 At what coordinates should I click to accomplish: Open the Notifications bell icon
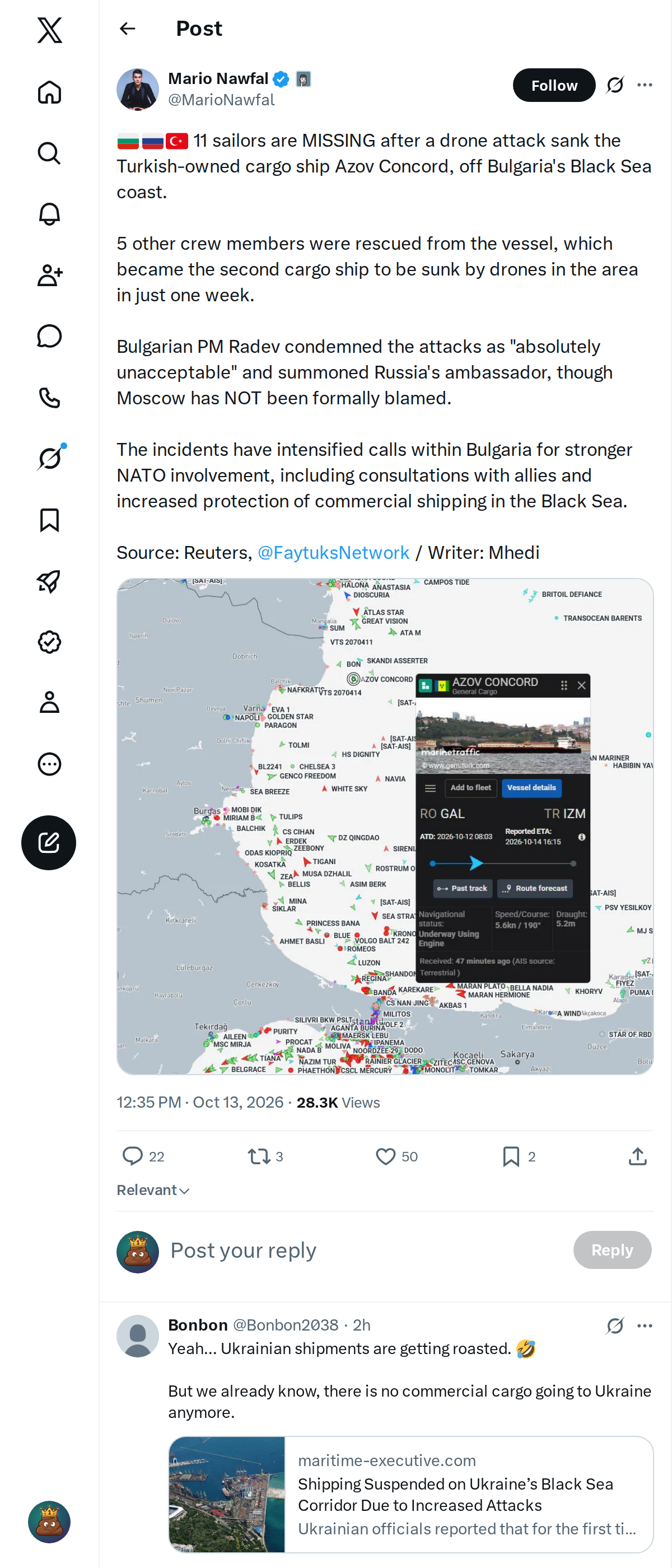[x=49, y=214]
